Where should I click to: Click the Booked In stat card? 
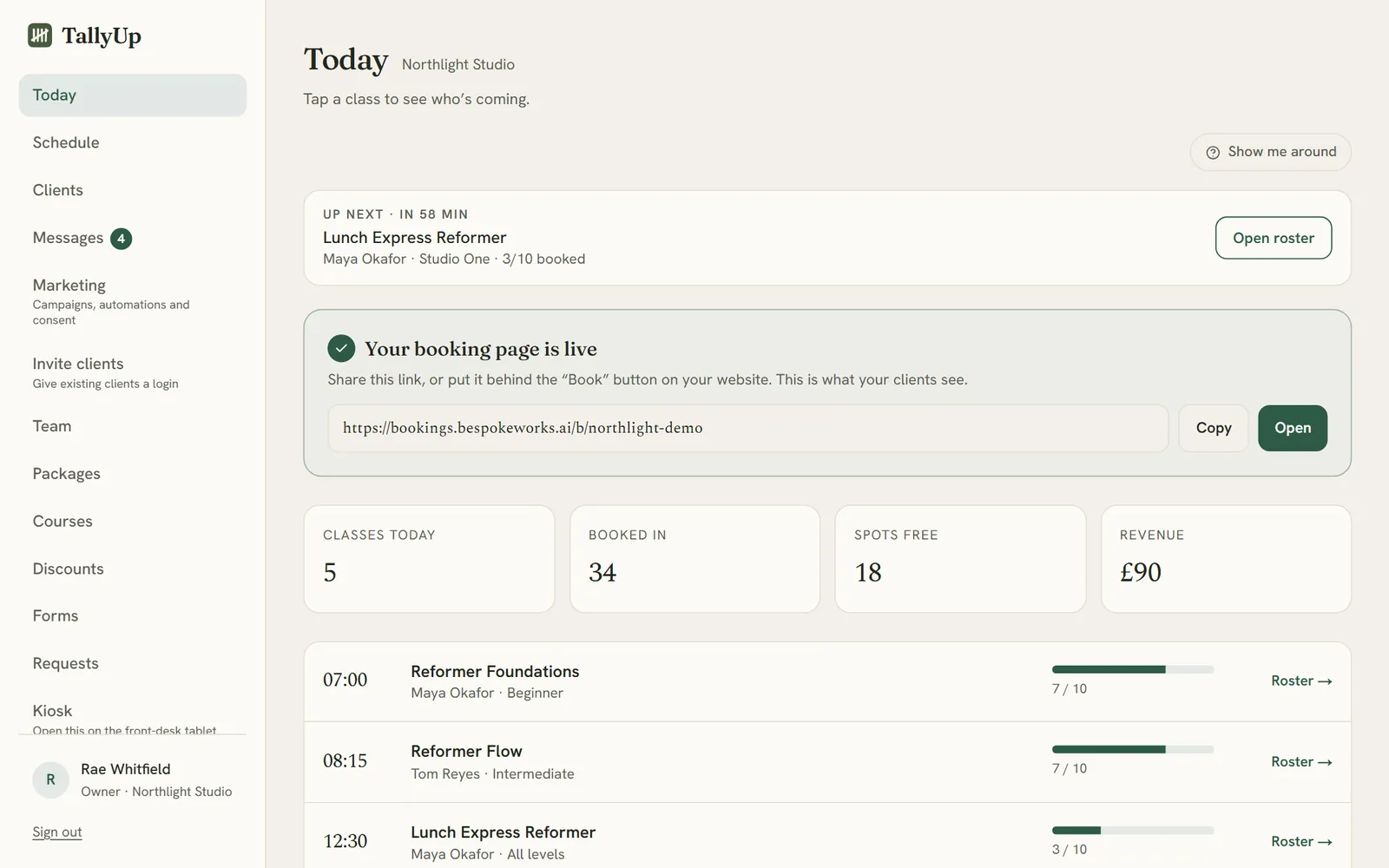click(694, 559)
